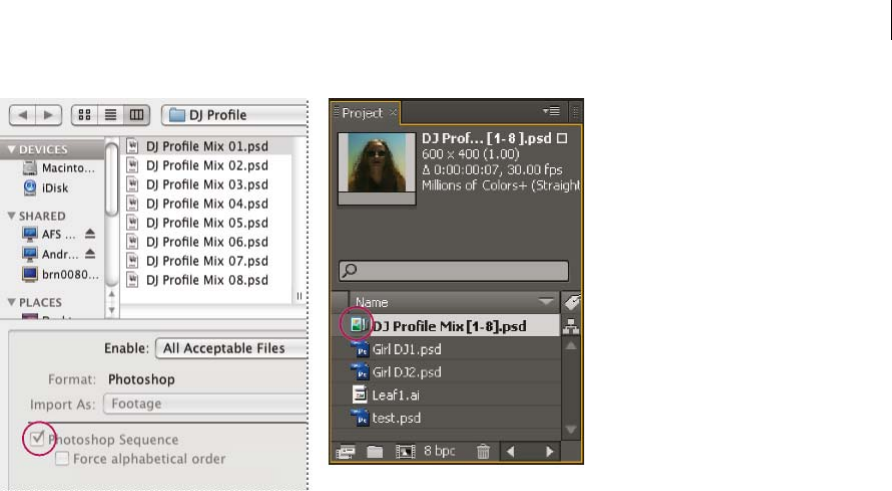Click the test.psd Photoshop file icon
This screenshot has width=892, height=491.
pos(360,418)
